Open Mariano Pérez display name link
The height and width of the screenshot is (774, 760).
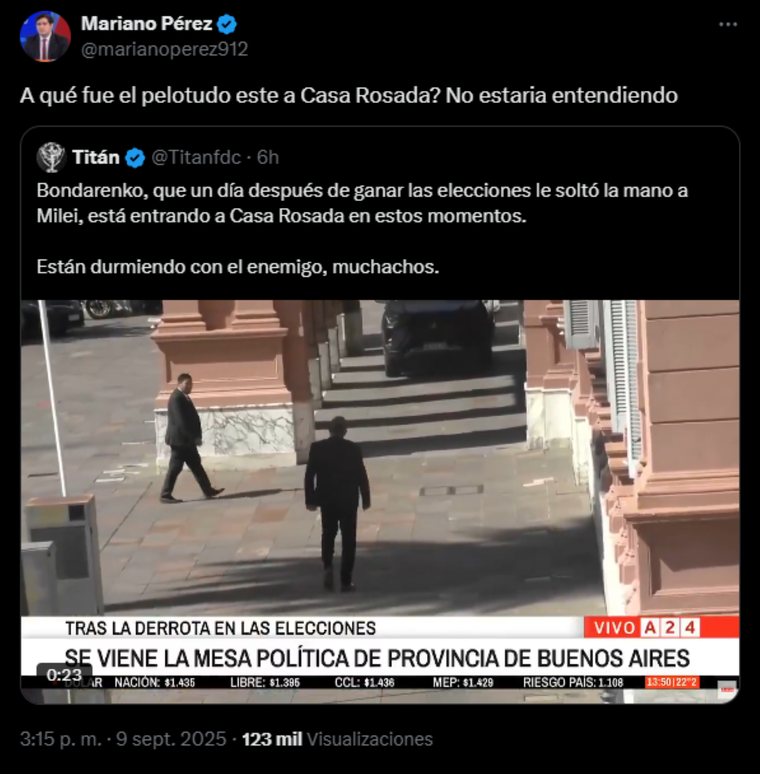(x=147, y=24)
